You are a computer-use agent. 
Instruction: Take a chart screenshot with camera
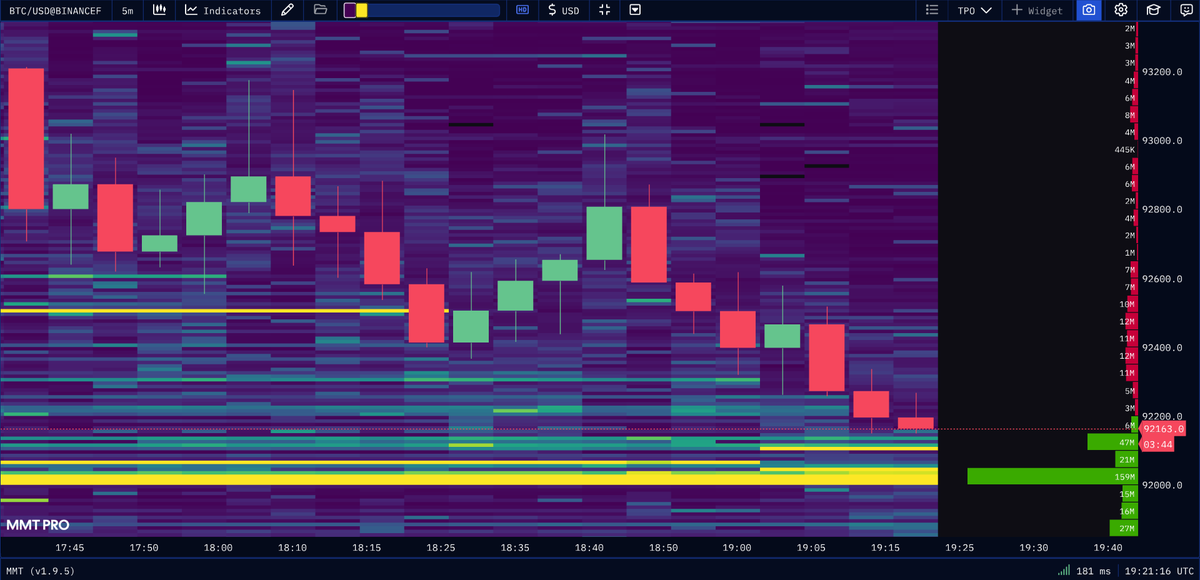click(1088, 10)
